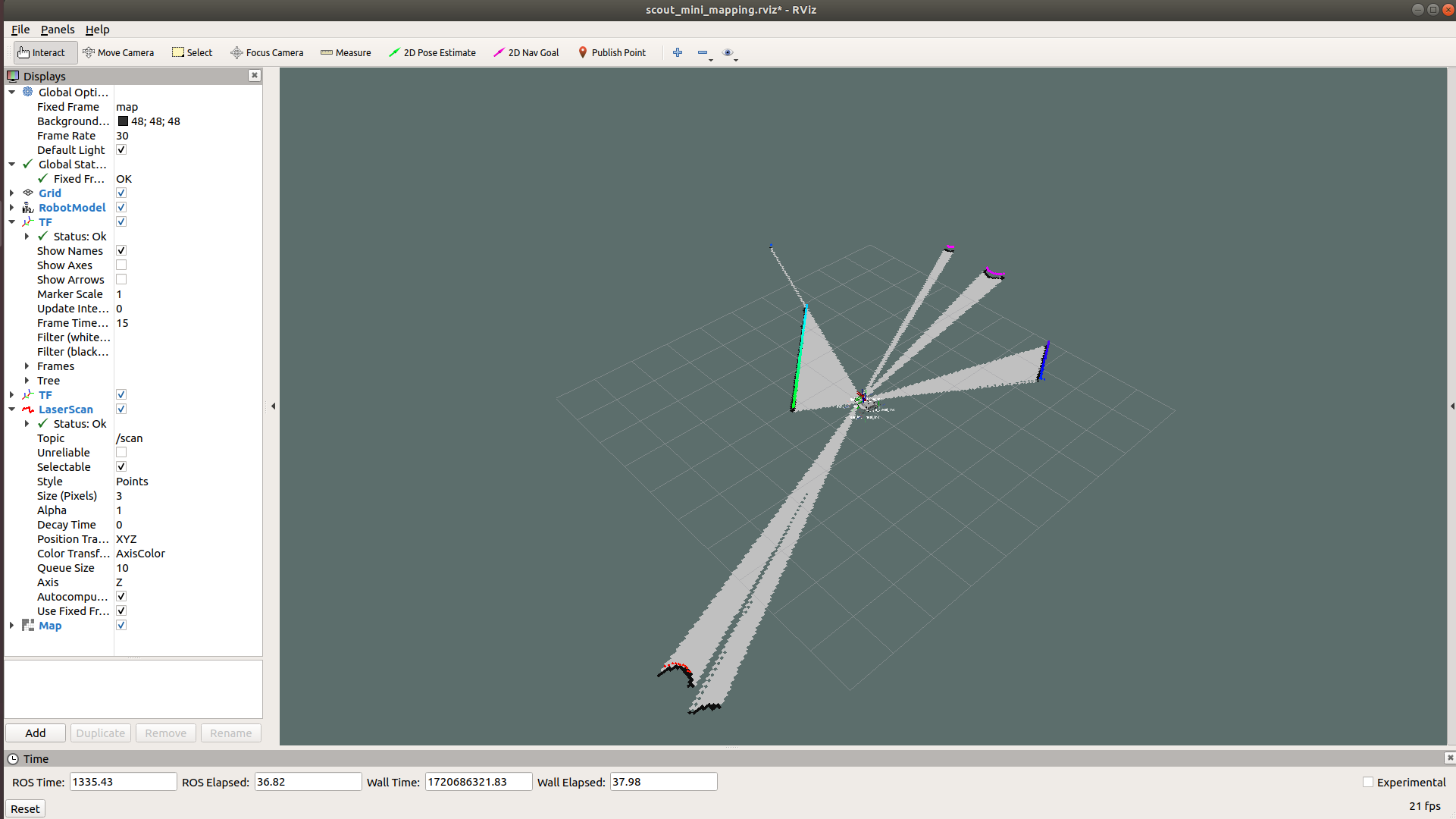Select the Color Transformer value AxisColor
Screen dimensions: 1456x819
pyautogui.click(x=141, y=553)
